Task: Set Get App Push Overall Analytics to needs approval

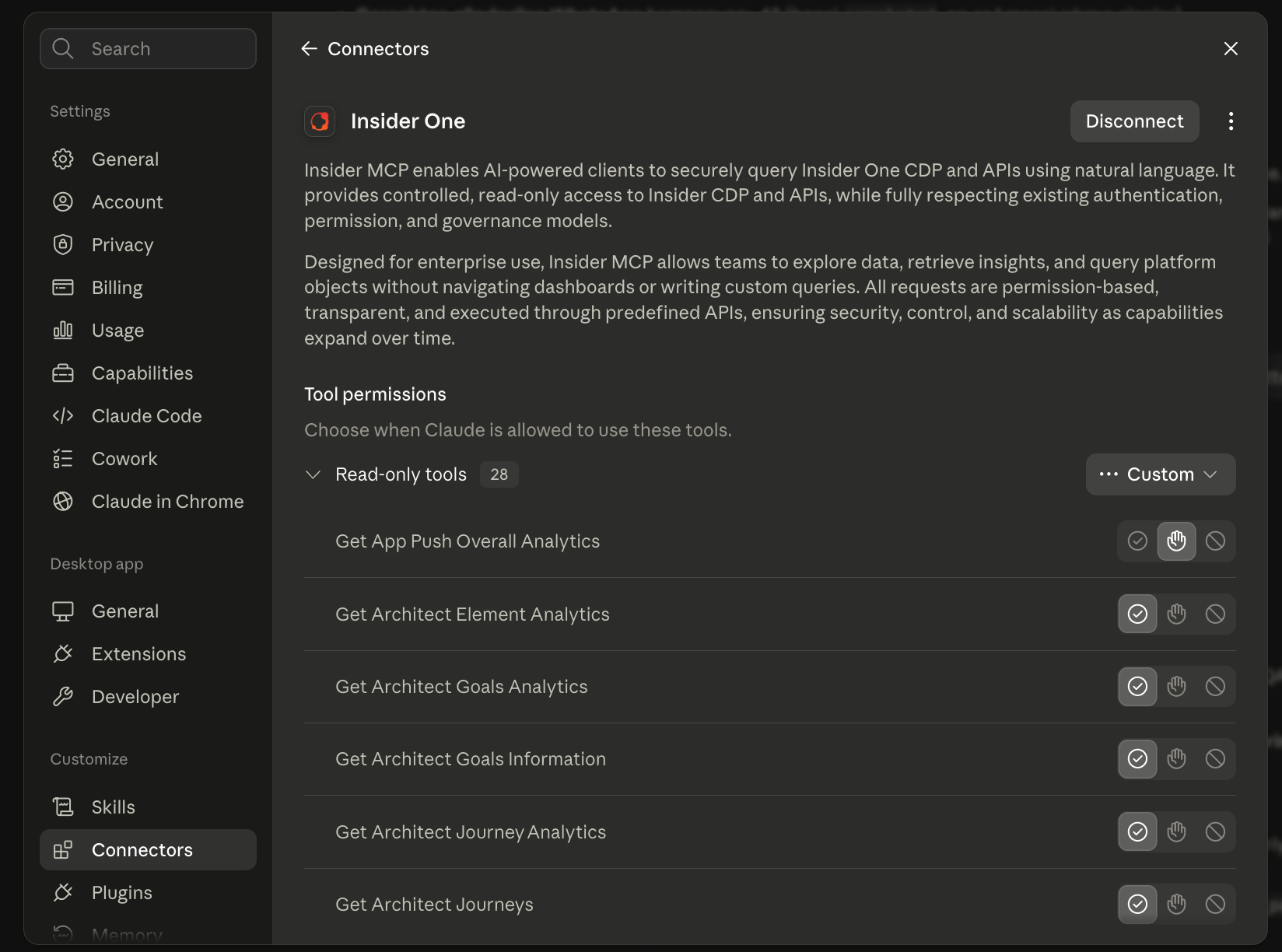Action: pos(1176,541)
